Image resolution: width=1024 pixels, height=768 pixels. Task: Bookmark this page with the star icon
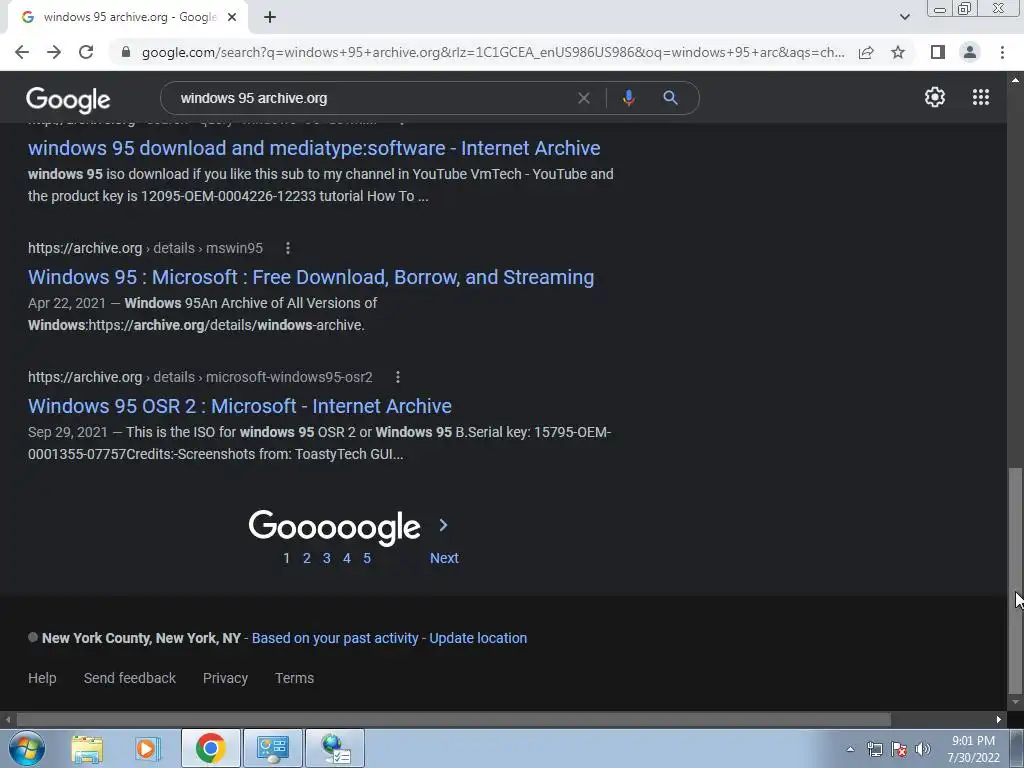click(x=898, y=52)
